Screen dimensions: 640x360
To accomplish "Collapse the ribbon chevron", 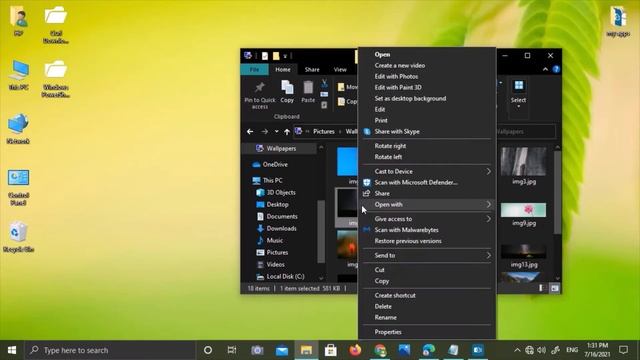I will [545, 69].
